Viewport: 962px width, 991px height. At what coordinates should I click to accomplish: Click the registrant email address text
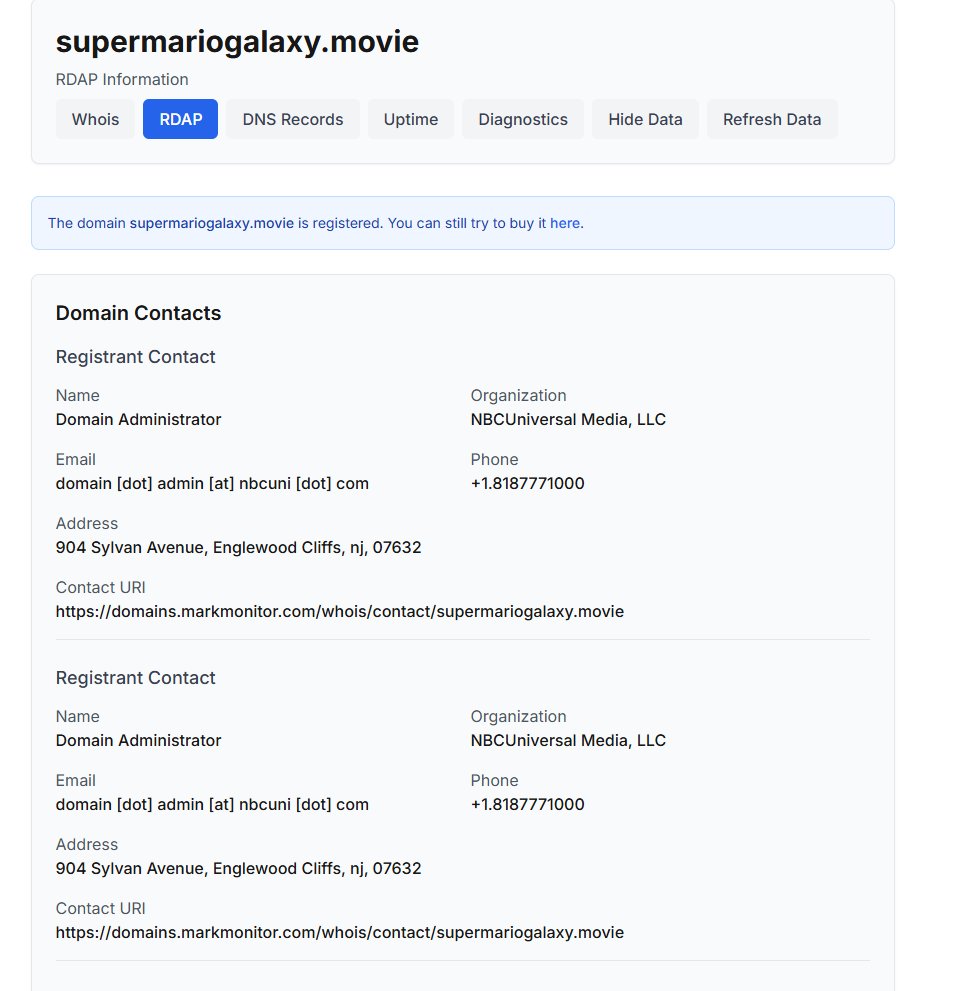pyautogui.click(x=212, y=483)
